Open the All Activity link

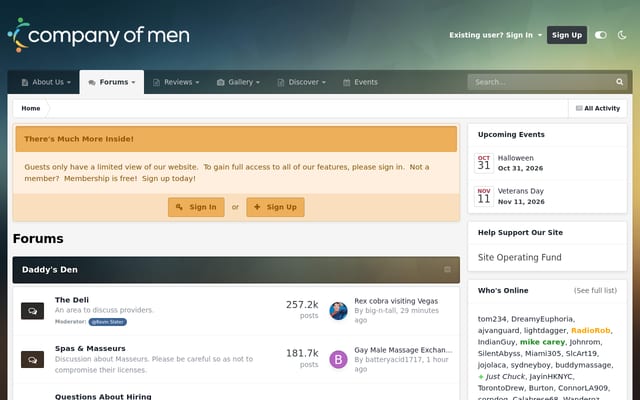(x=598, y=108)
